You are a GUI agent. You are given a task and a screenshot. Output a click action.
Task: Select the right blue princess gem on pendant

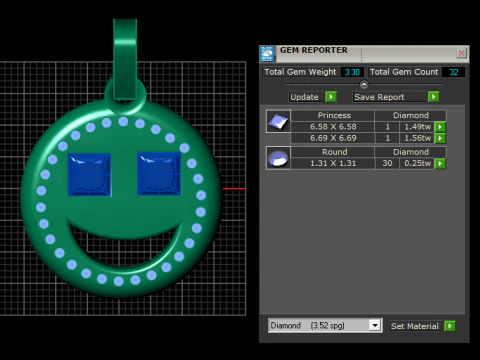(x=159, y=174)
